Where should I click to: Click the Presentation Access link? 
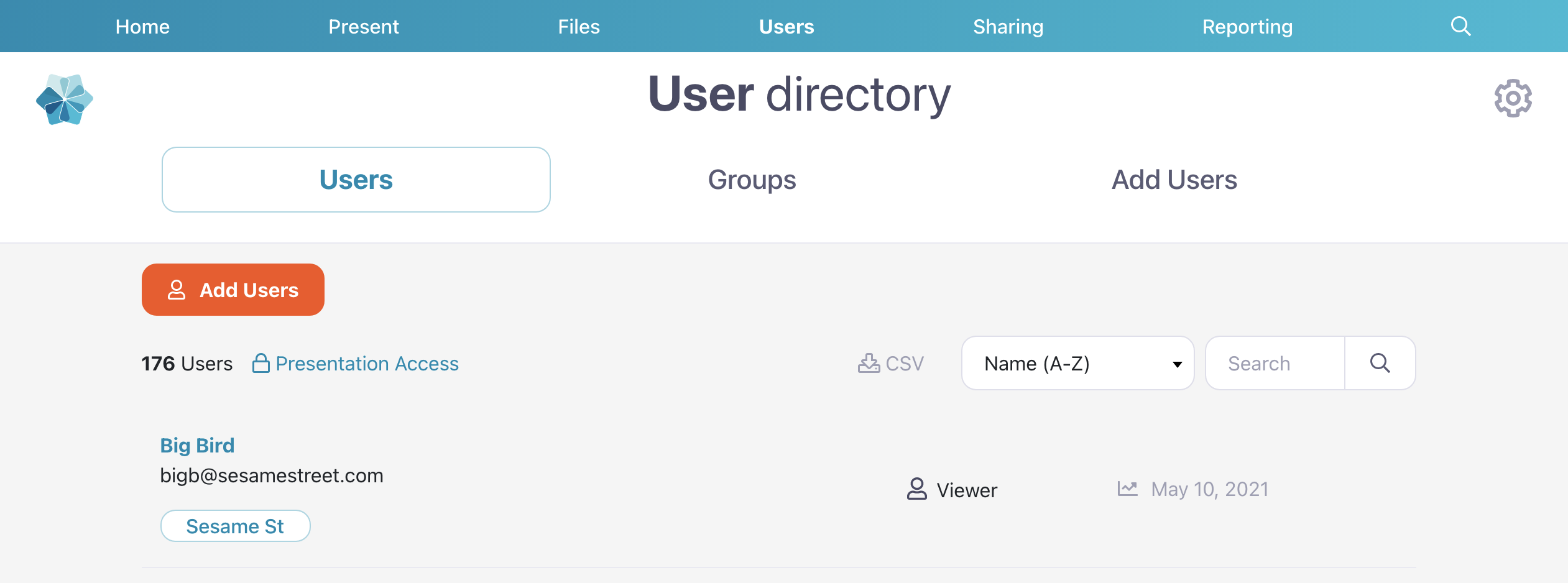pyautogui.click(x=367, y=363)
